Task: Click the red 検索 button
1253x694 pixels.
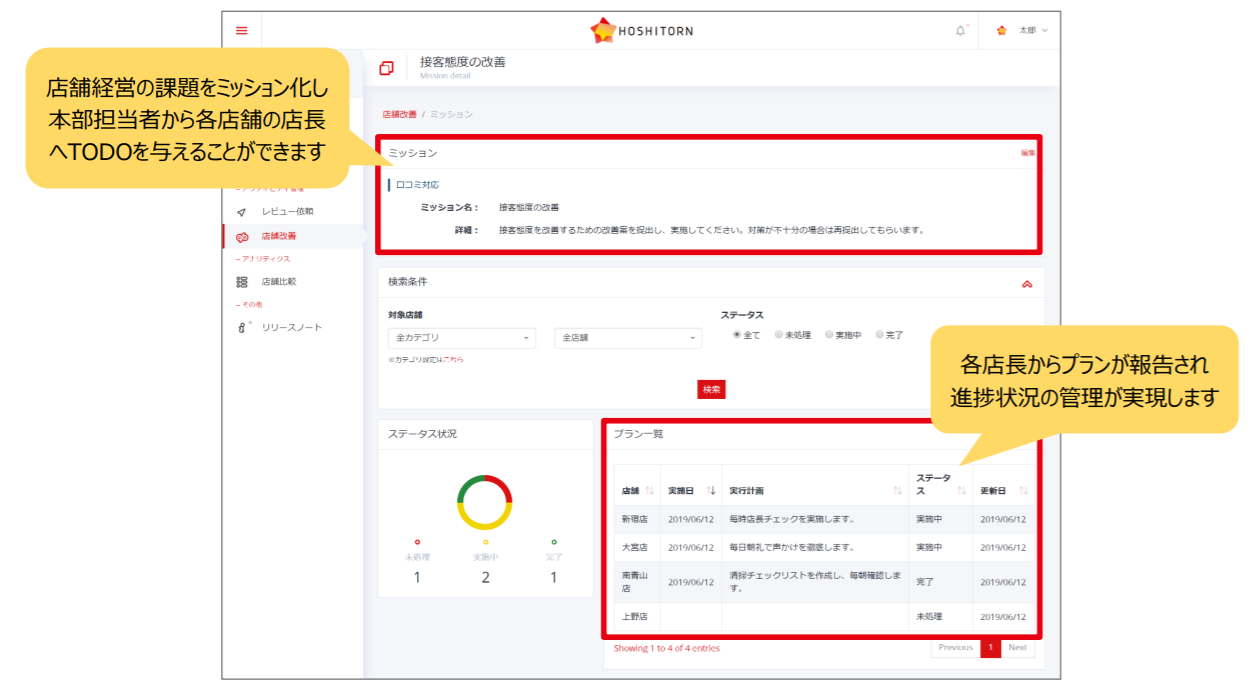Action: click(x=711, y=389)
